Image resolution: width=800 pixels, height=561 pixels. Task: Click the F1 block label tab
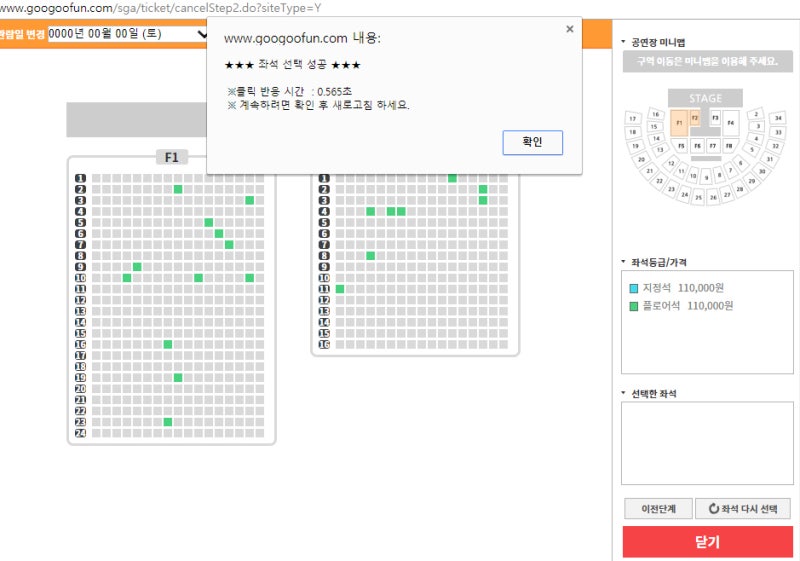pyautogui.click(x=172, y=157)
